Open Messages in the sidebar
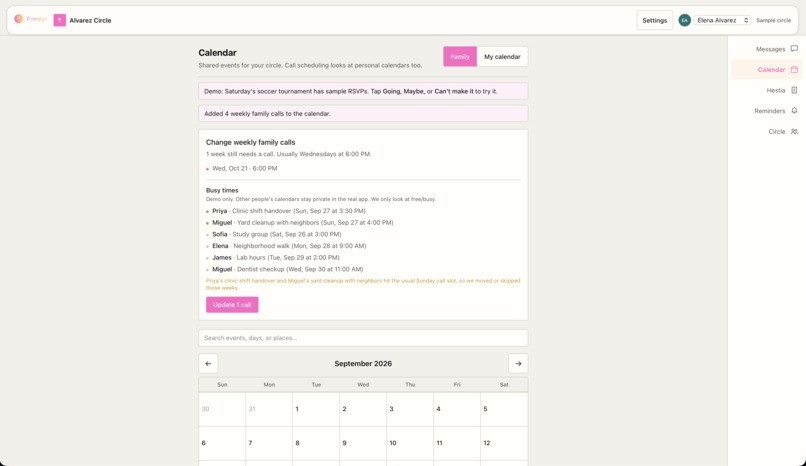806x466 pixels. 770,49
